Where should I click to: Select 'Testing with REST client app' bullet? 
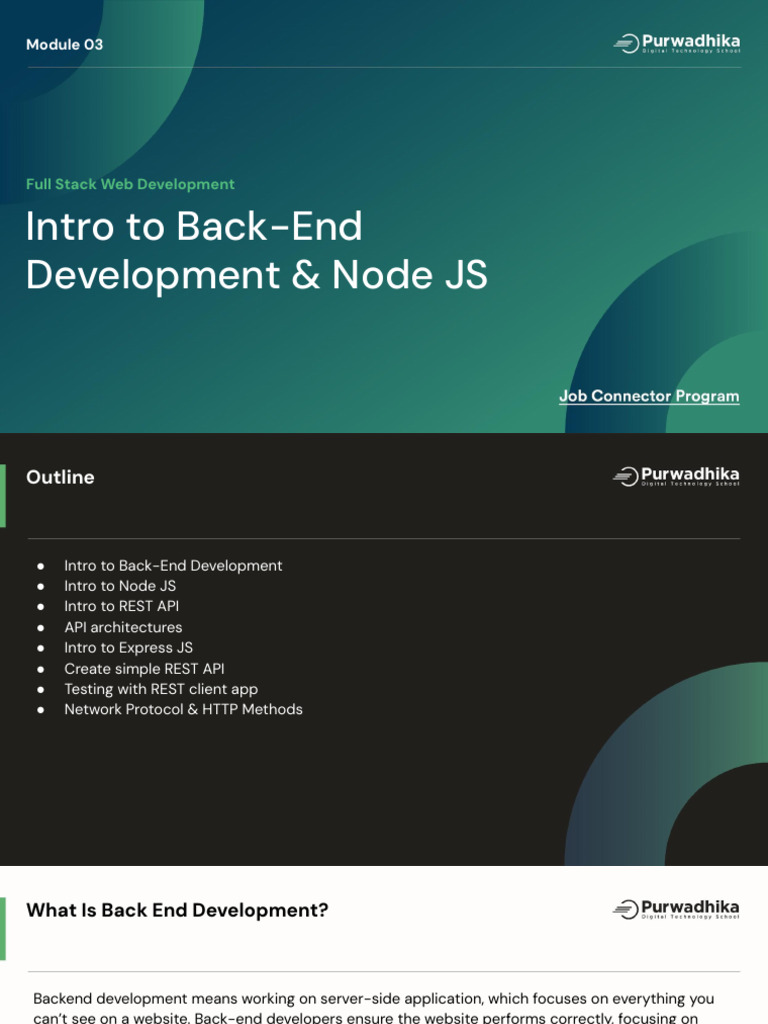click(161, 689)
